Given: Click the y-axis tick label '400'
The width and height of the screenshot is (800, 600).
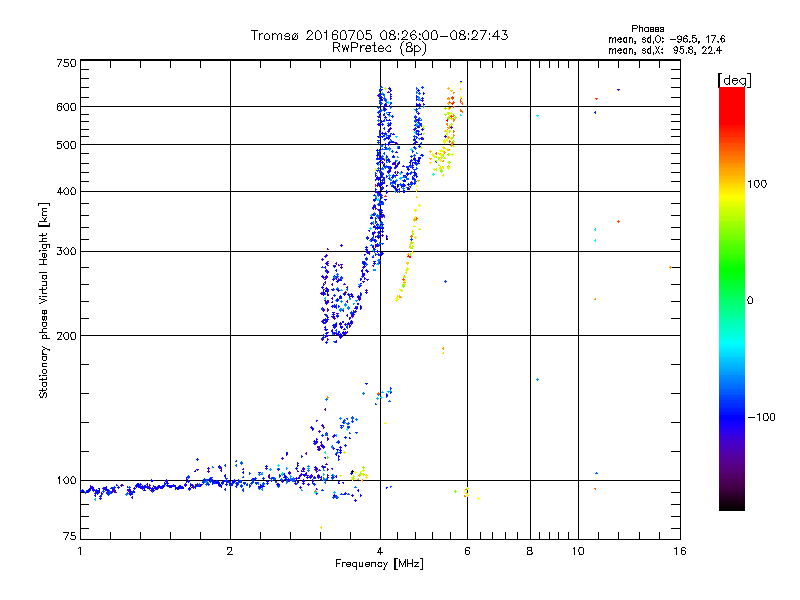Looking at the screenshot, I should point(66,192).
